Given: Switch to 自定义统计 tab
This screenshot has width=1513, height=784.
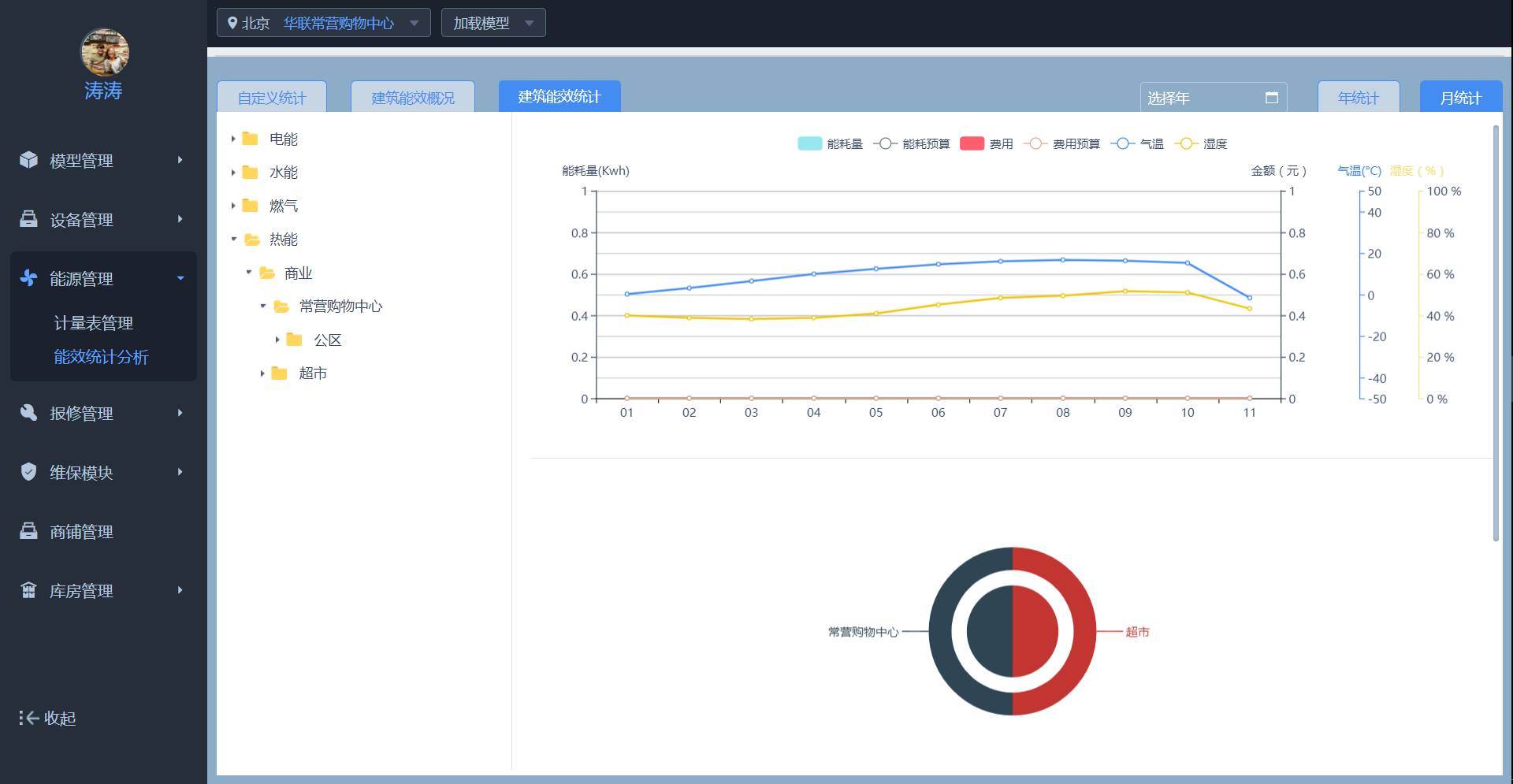Looking at the screenshot, I should (x=272, y=97).
